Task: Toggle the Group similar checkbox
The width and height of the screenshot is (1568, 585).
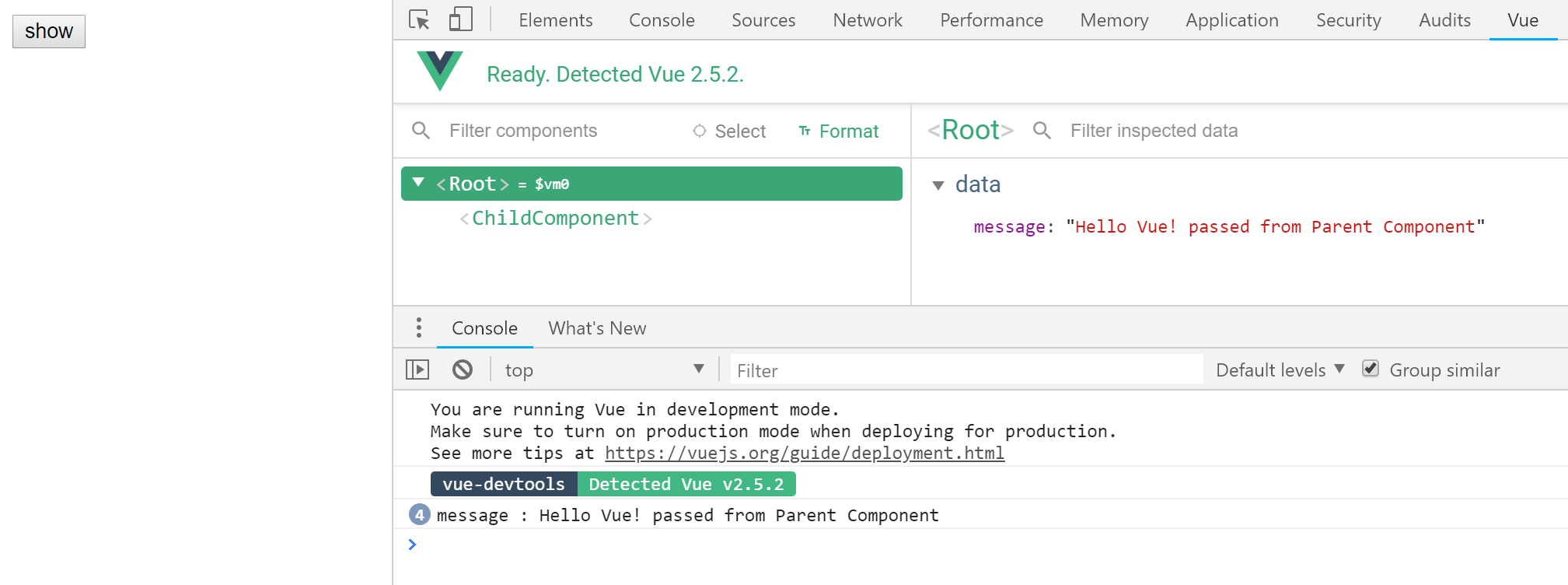Action: pyautogui.click(x=1371, y=369)
